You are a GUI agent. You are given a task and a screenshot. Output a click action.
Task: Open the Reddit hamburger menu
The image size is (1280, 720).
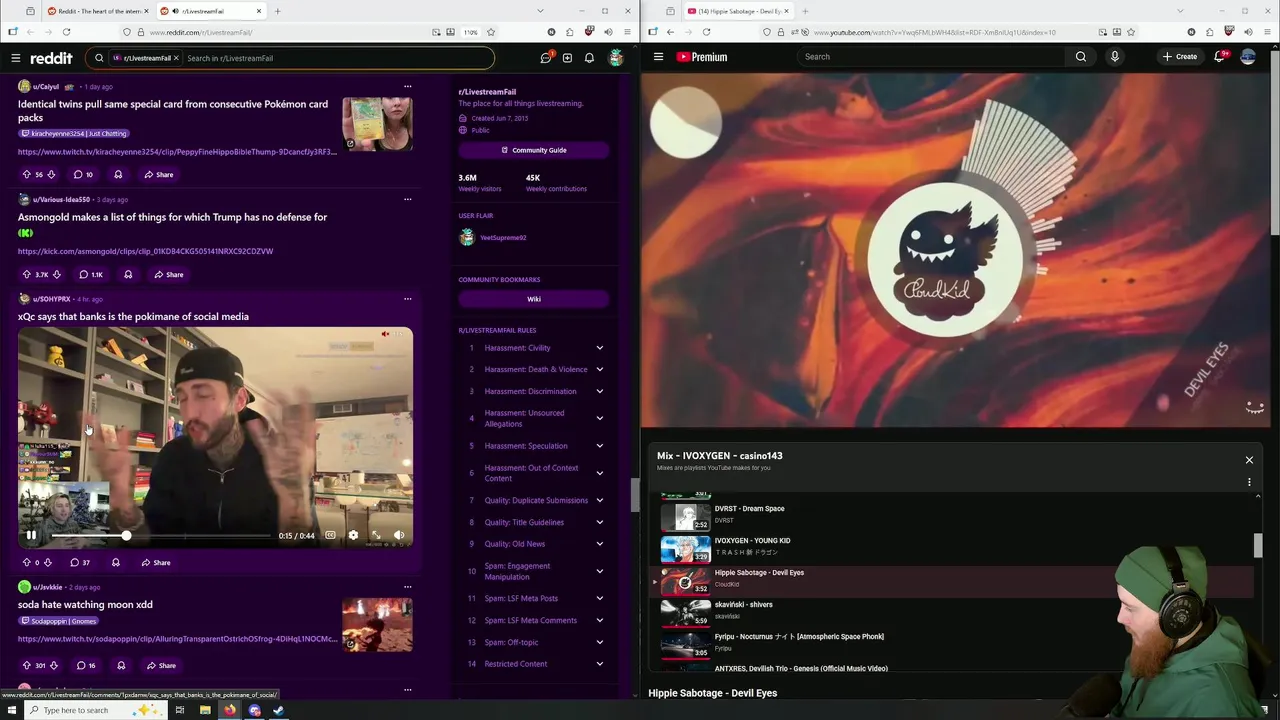(x=15, y=58)
